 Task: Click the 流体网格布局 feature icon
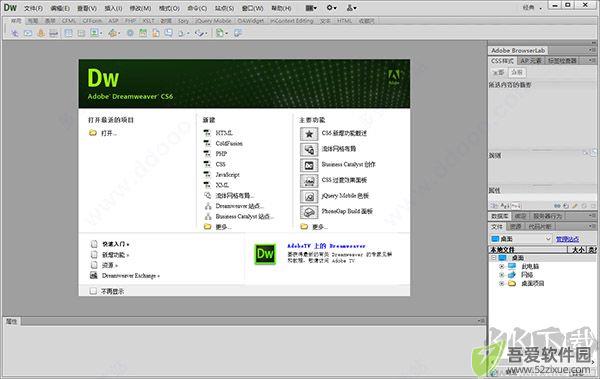coord(309,149)
